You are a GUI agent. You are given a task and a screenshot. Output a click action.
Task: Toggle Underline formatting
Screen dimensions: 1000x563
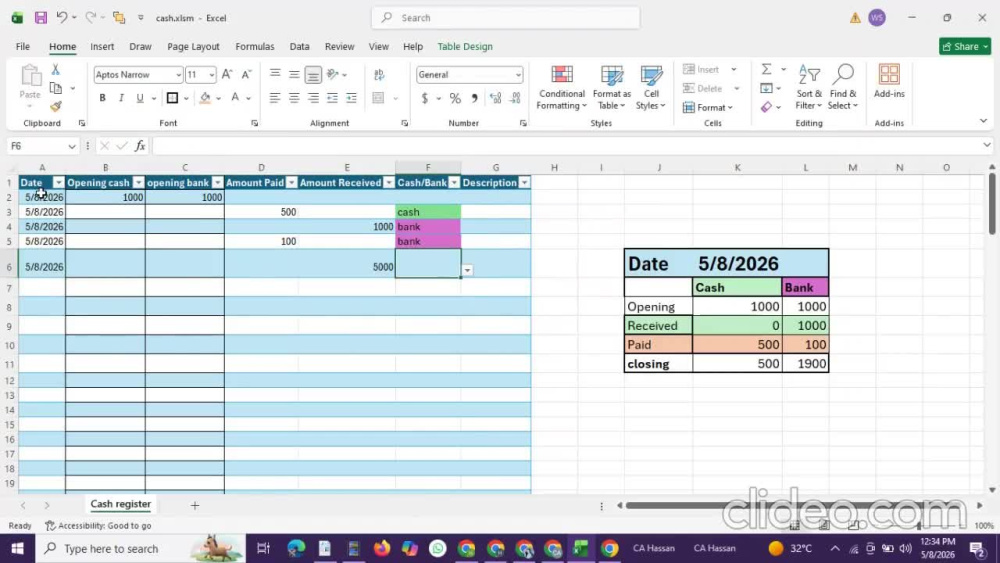tap(140, 98)
